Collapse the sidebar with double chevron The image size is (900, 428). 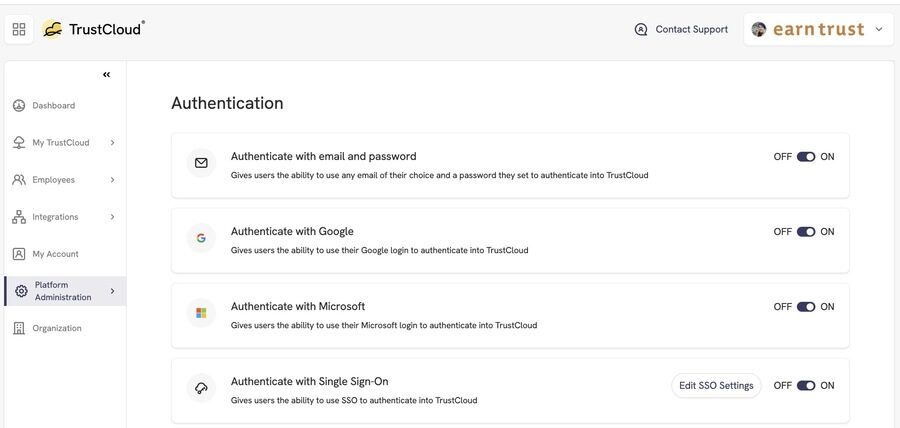pyautogui.click(x=107, y=75)
